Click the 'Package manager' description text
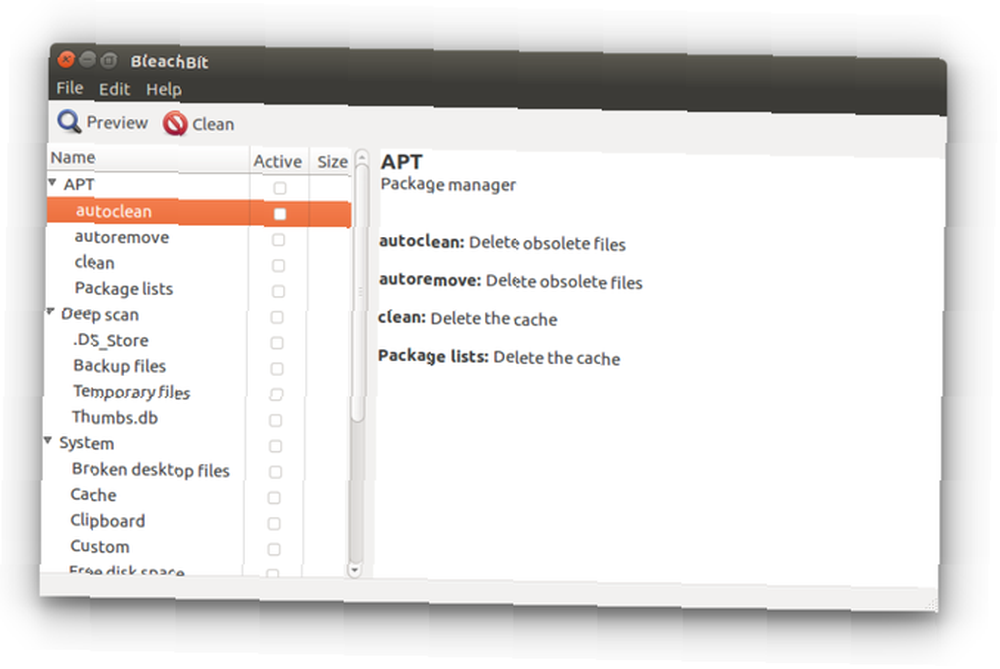The image size is (1000, 669). coord(448,185)
